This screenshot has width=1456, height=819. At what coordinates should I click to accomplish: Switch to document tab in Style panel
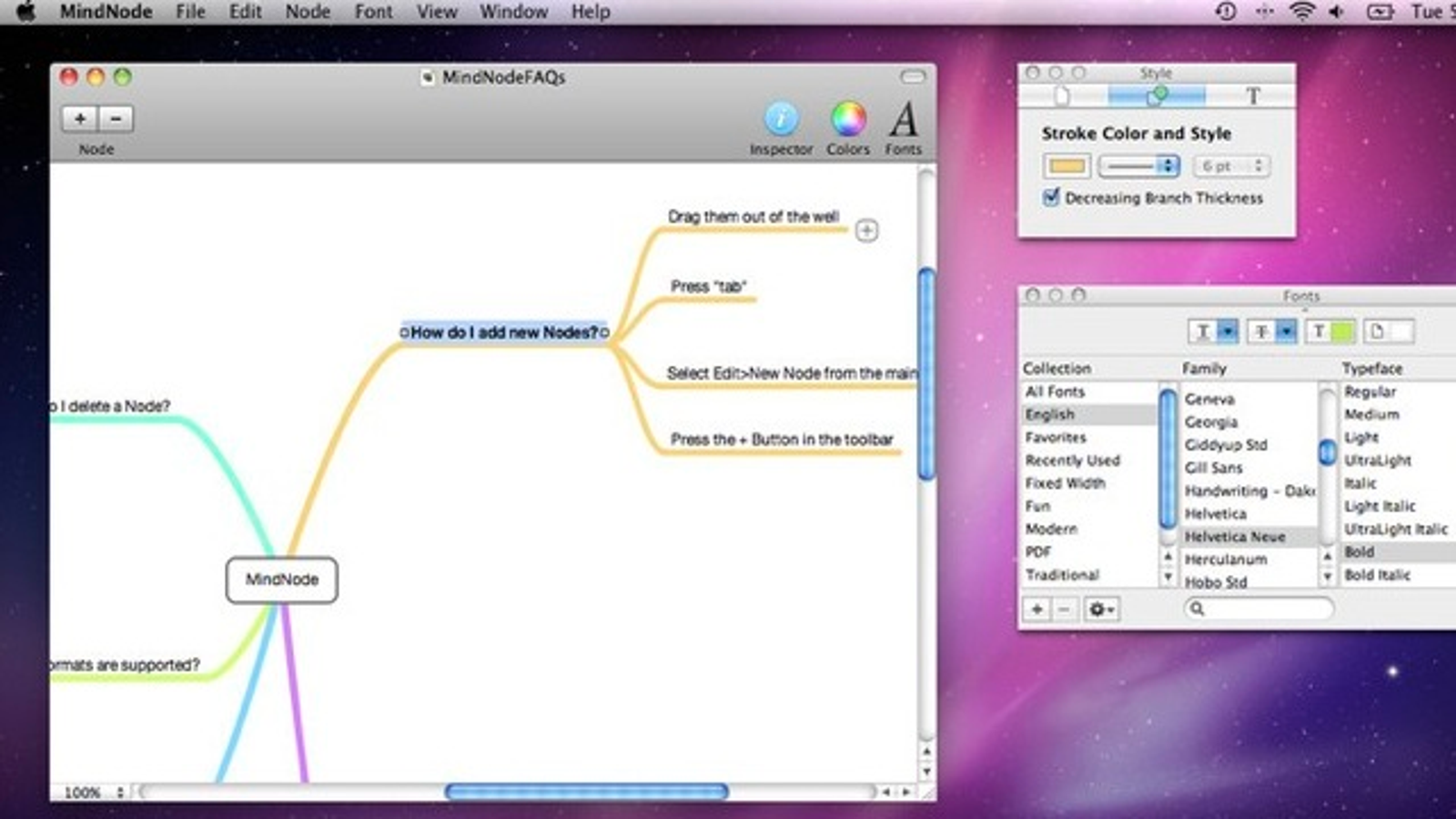point(1062,96)
